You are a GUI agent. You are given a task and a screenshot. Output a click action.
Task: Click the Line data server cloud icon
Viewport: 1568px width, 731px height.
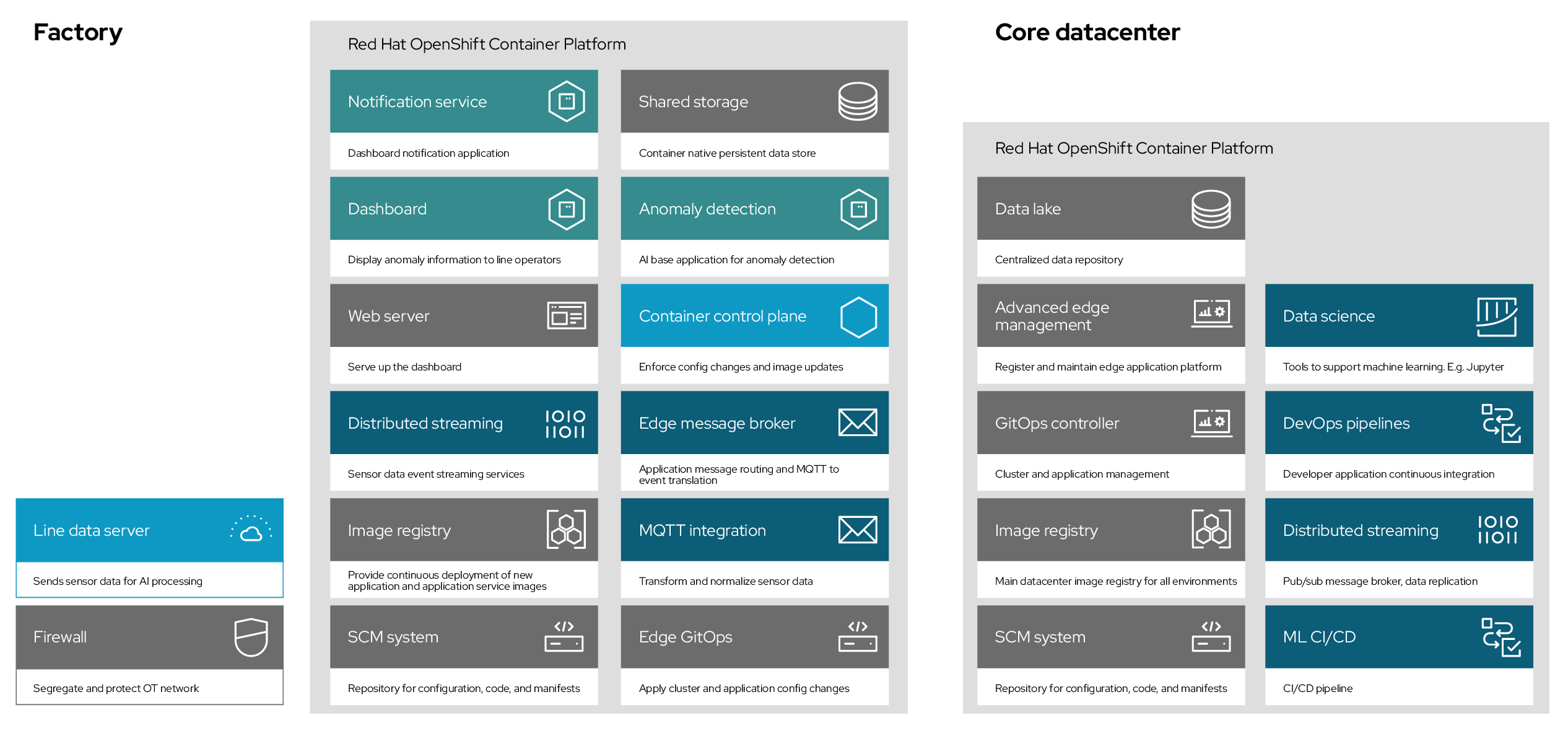coord(251,530)
